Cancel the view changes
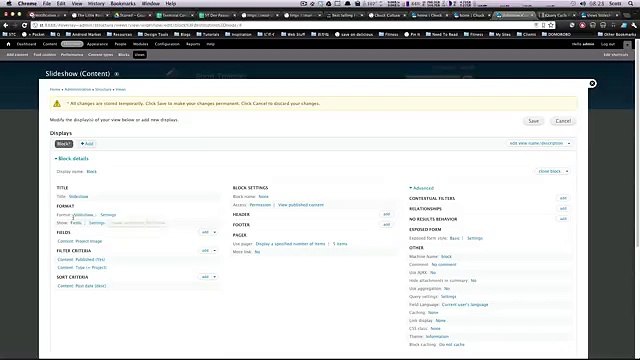Image resolution: width=640 pixels, height=360 pixels. (563, 121)
